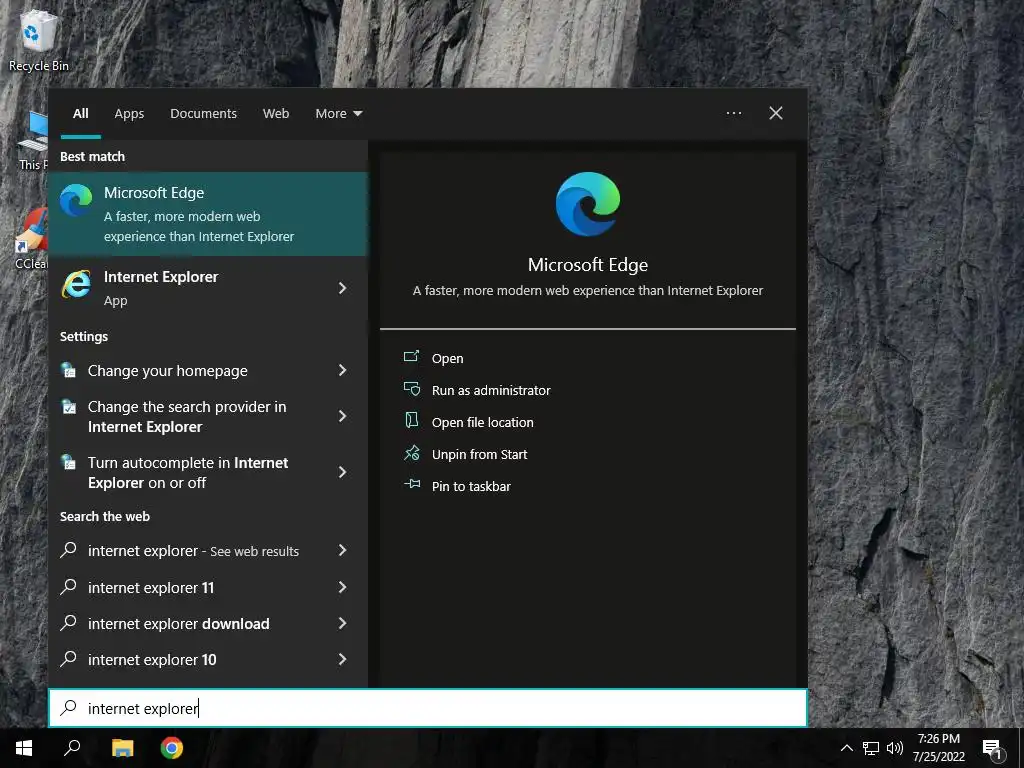Click the This PC desktop icon

point(33,141)
